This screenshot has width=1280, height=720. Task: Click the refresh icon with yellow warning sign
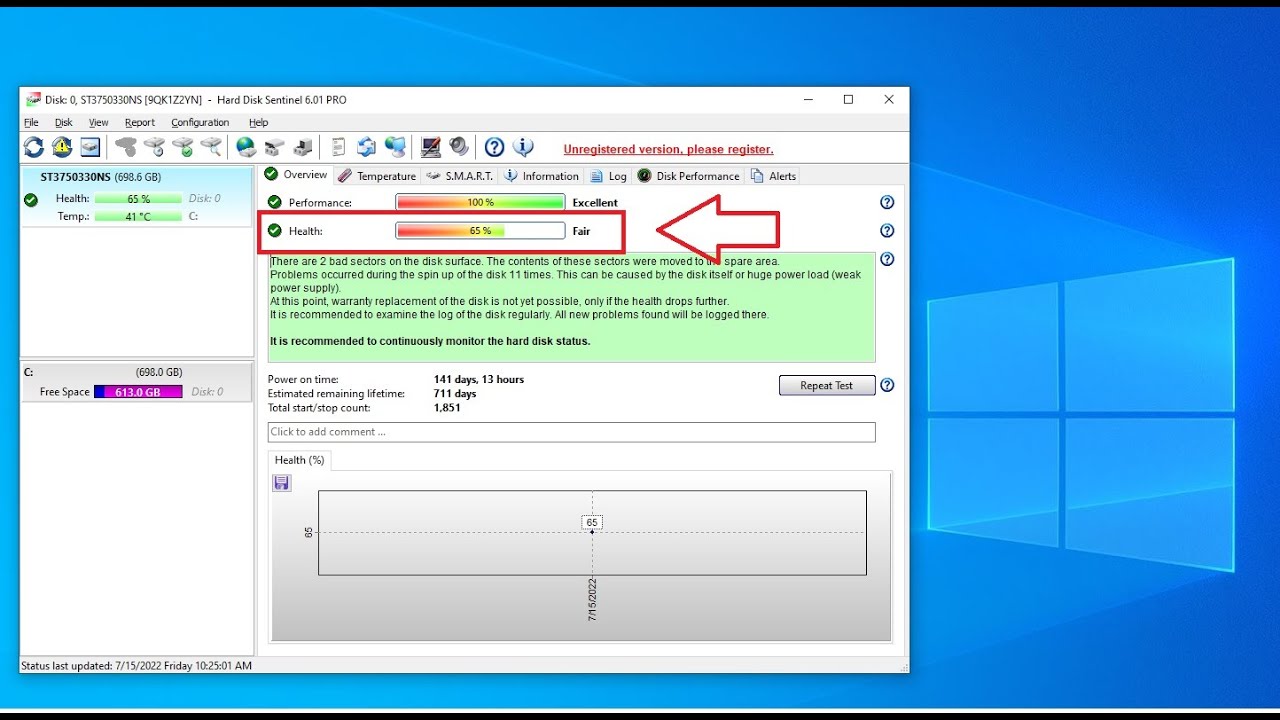62,148
